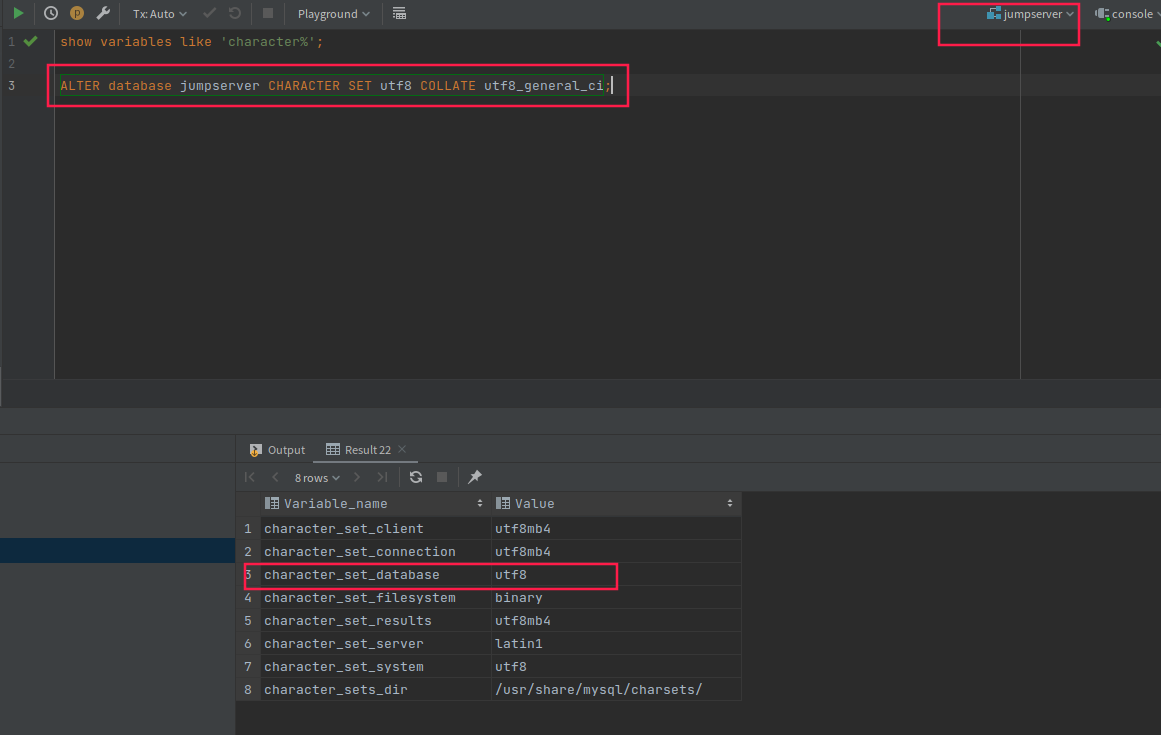Switch to the Output tab
This screenshot has width=1161, height=735.
click(x=285, y=449)
